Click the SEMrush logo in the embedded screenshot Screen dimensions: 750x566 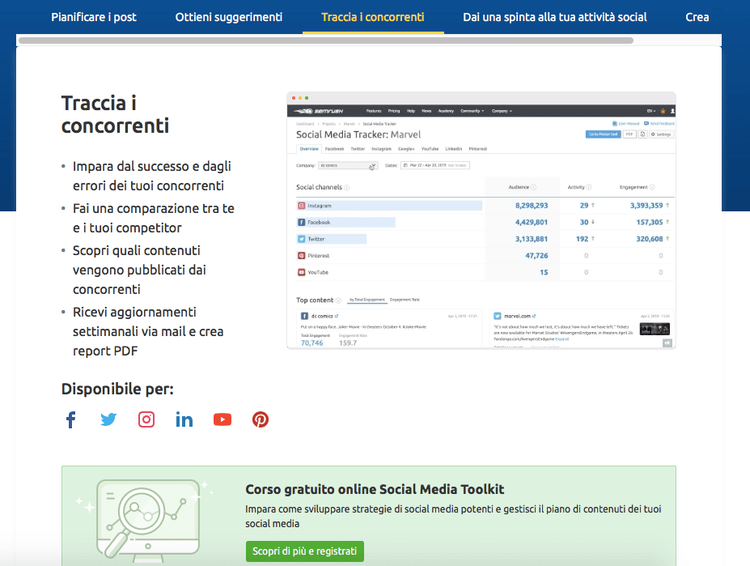point(319,111)
